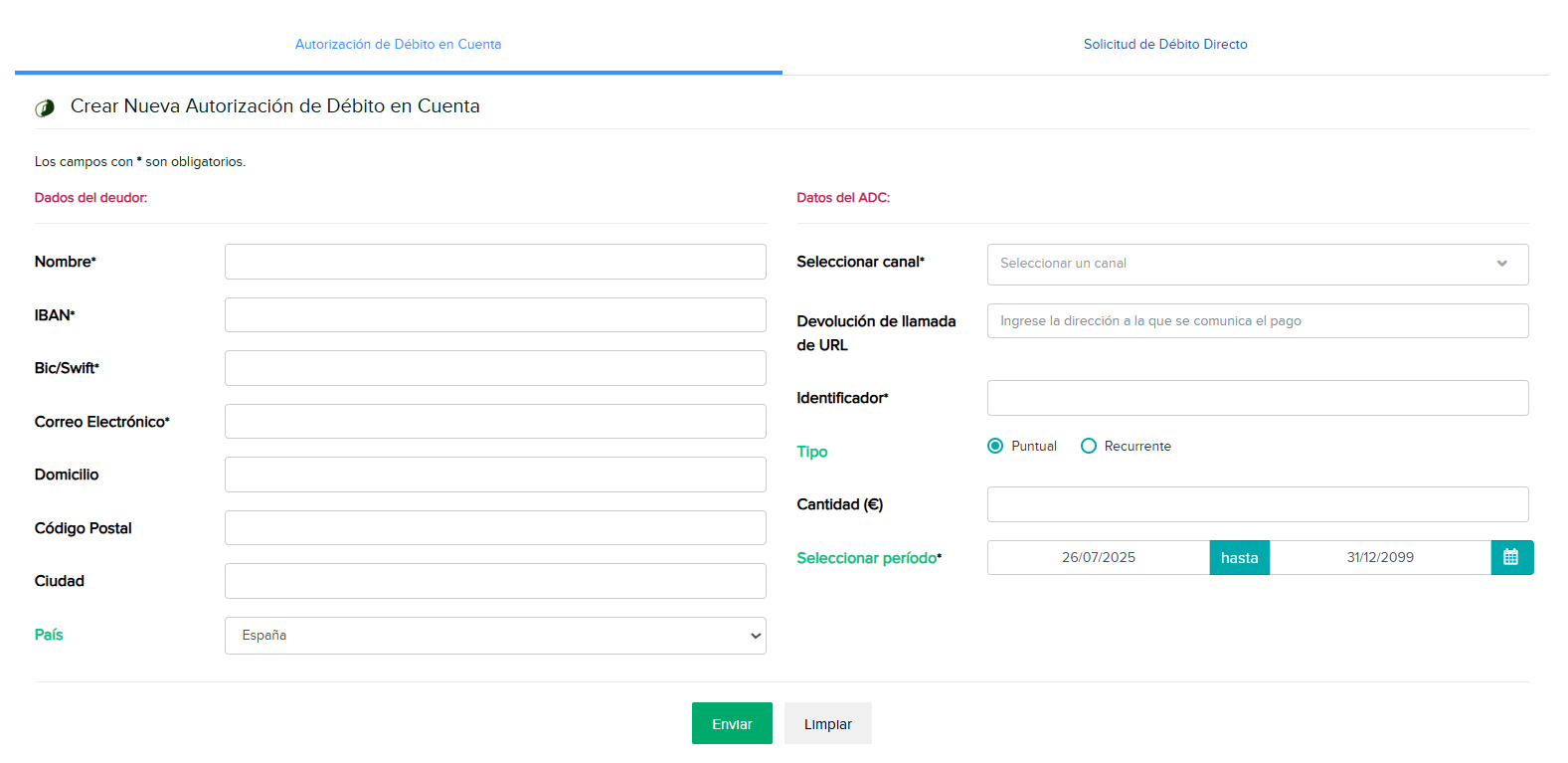Click the Código Postal field
Image resolution: width=1568 pixels, height=763 pixels.
point(495,528)
